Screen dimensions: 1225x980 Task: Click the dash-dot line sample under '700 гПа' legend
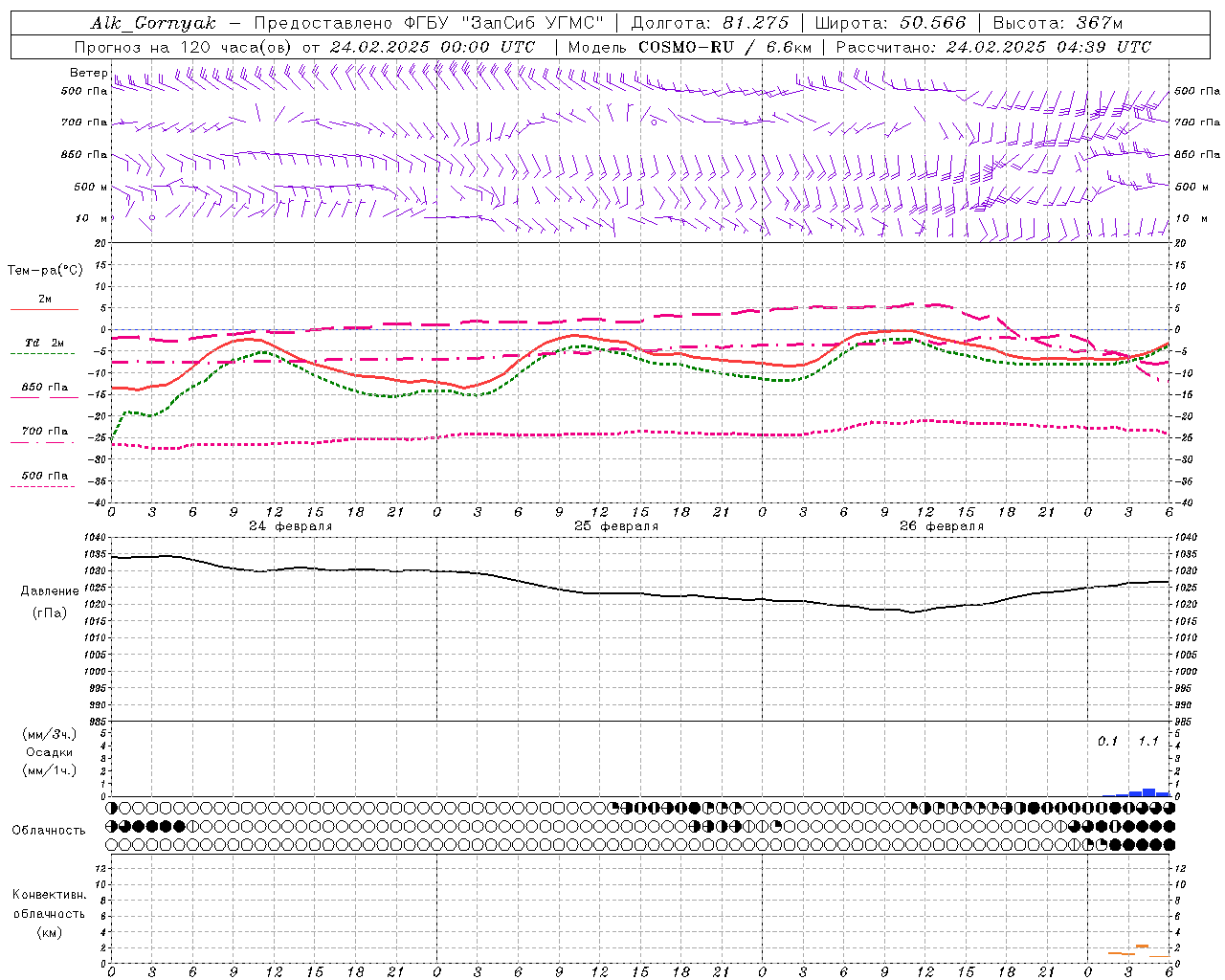(42, 442)
